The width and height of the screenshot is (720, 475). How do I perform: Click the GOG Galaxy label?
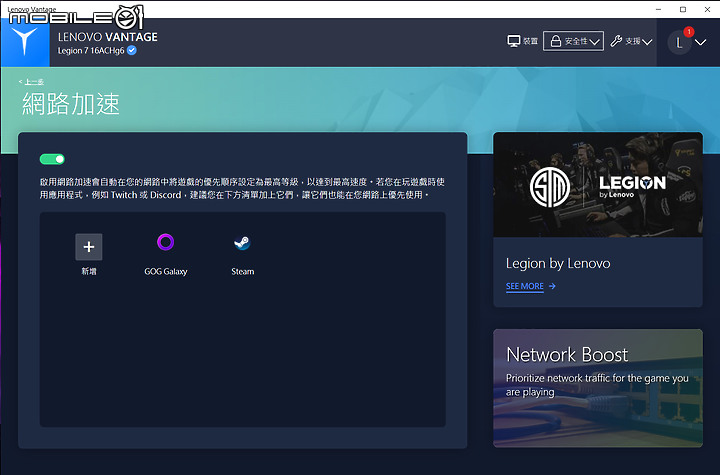pos(166,271)
